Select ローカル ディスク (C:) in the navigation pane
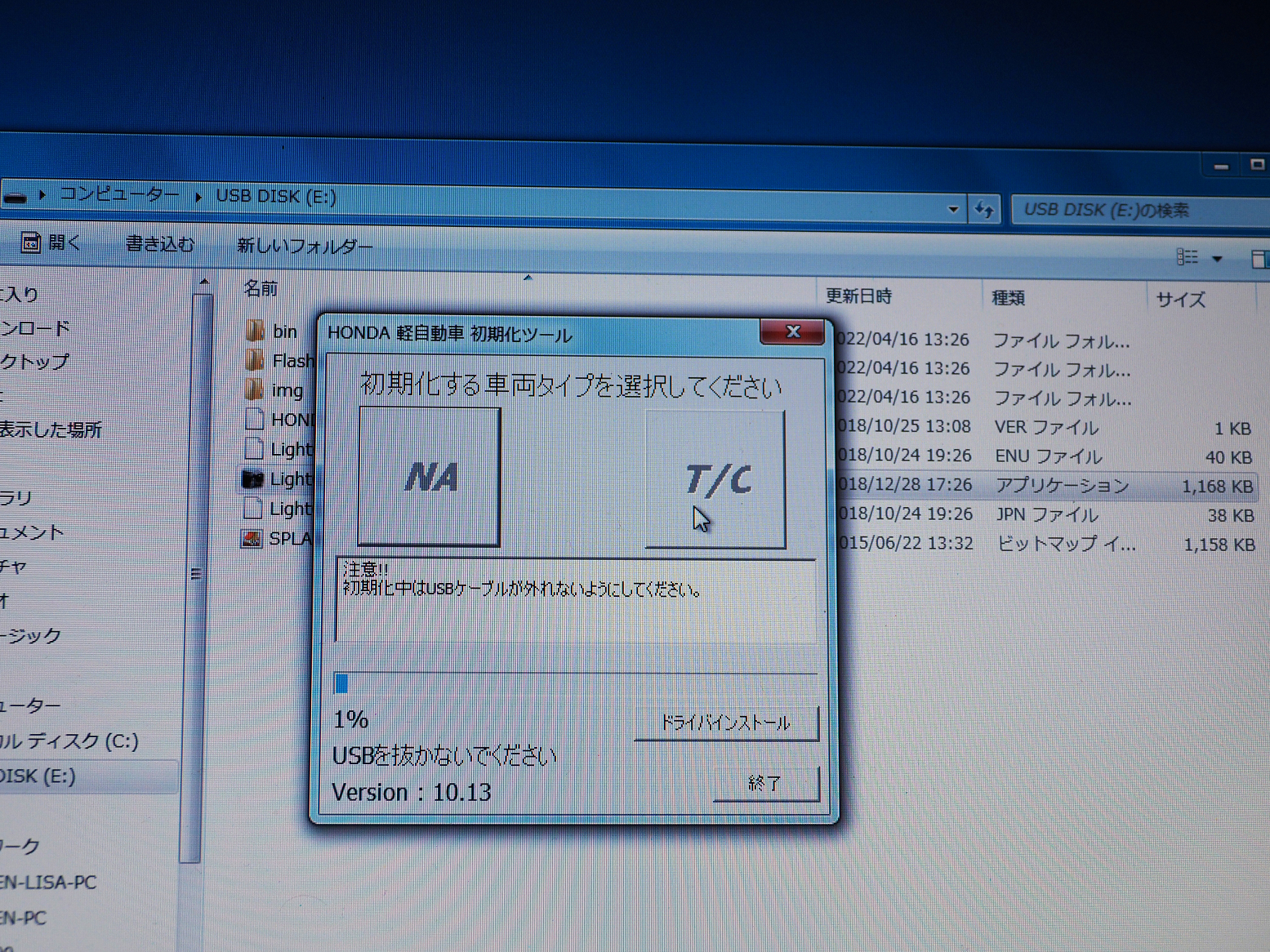1270x952 pixels. pos(69,741)
